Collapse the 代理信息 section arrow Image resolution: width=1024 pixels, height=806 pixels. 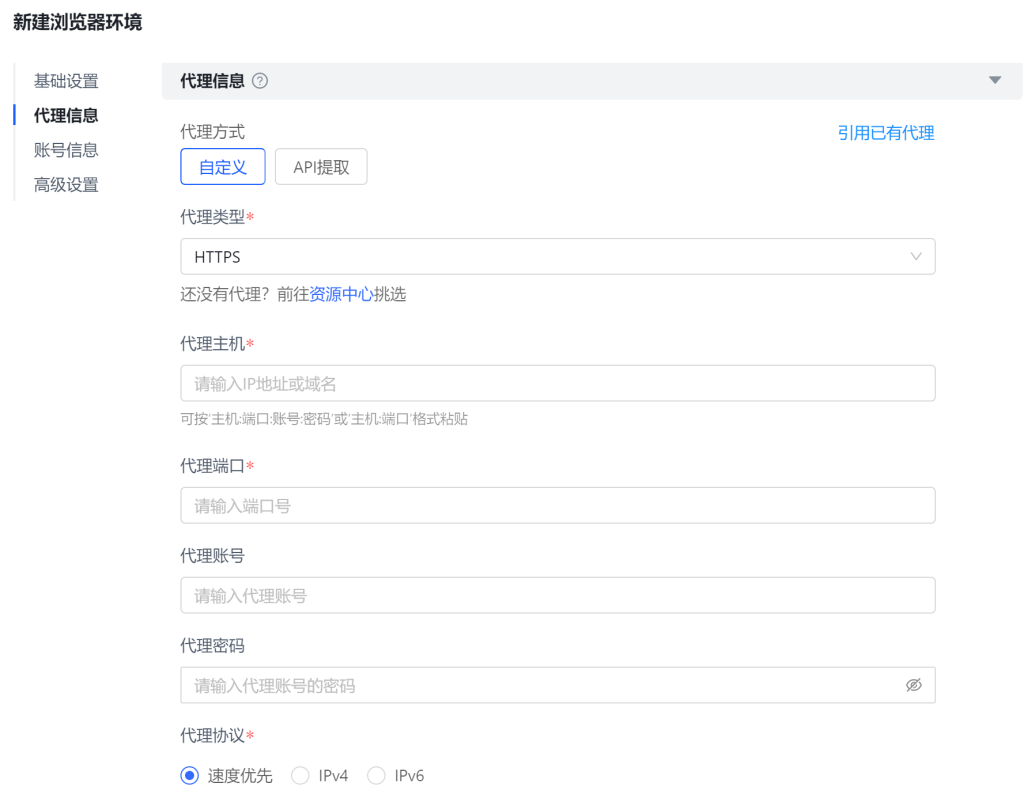pyautogui.click(x=995, y=80)
